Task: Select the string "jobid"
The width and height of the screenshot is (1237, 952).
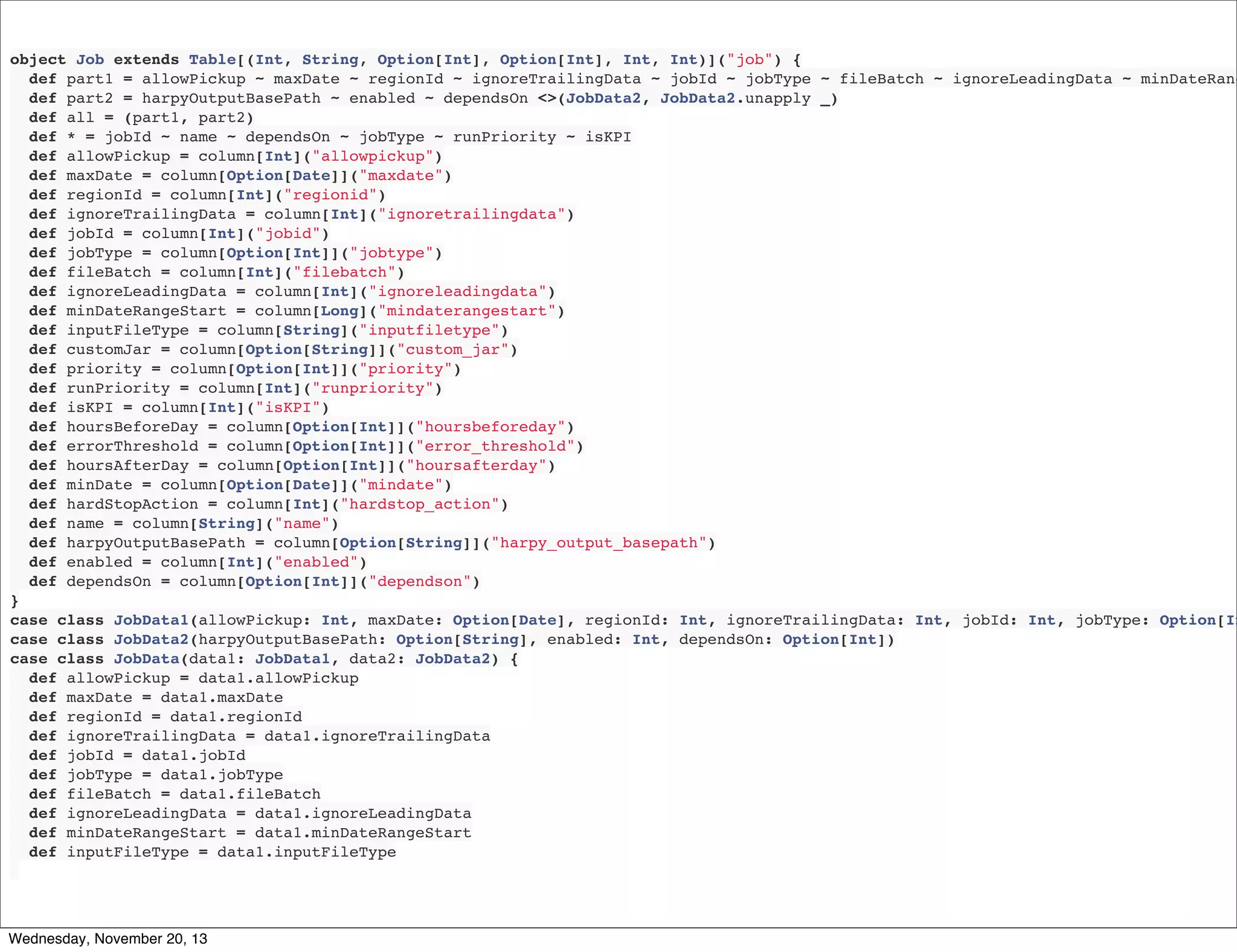Action: [288, 234]
